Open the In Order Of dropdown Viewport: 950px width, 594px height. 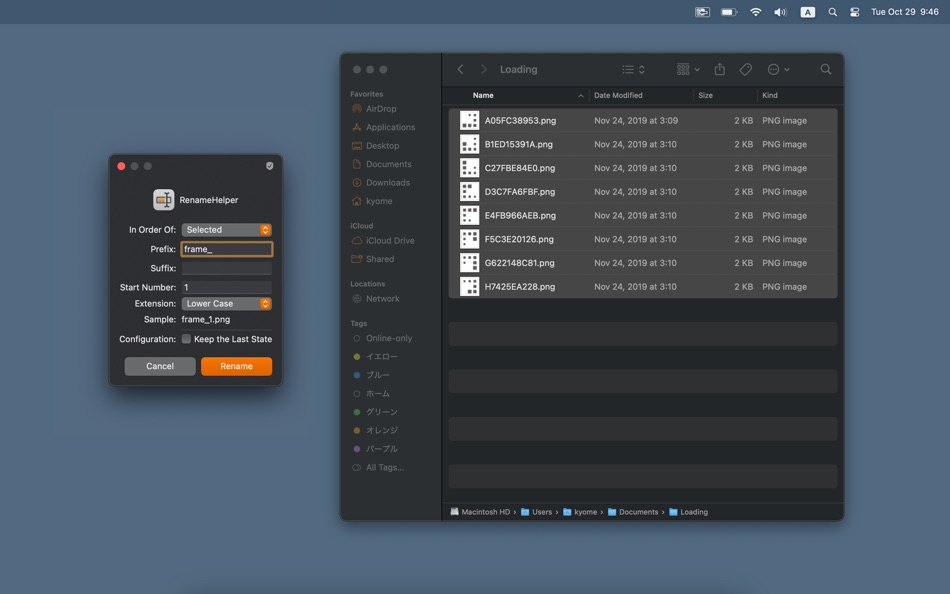point(227,230)
